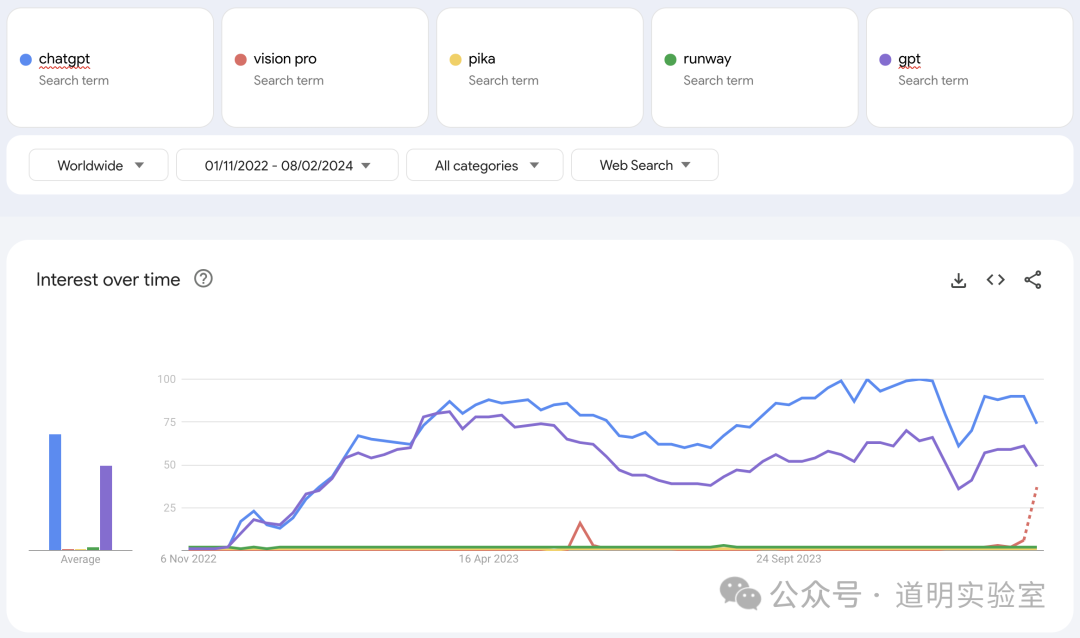This screenshot has width=1080, height=638.
Task: Click the red vision pro spike peak
Action: tap(580, 522)
